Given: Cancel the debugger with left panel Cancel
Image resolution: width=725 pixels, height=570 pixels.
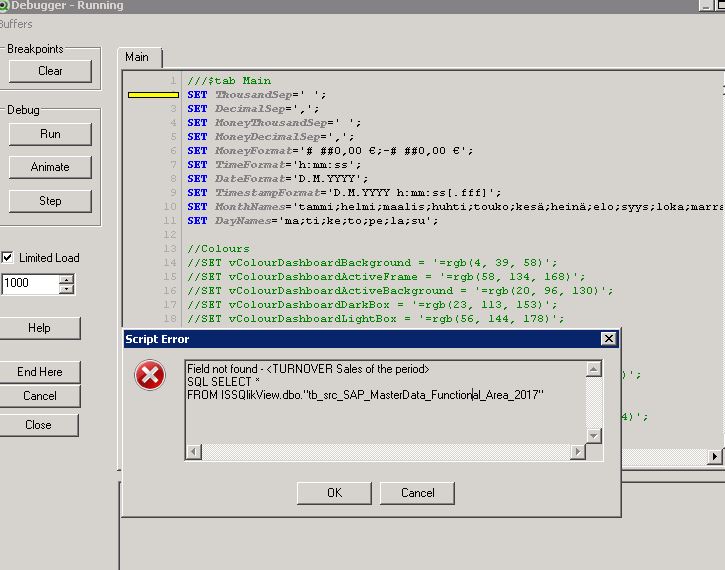Looking at the screenshot, I should pyautogui.click(x=39, y=396).
